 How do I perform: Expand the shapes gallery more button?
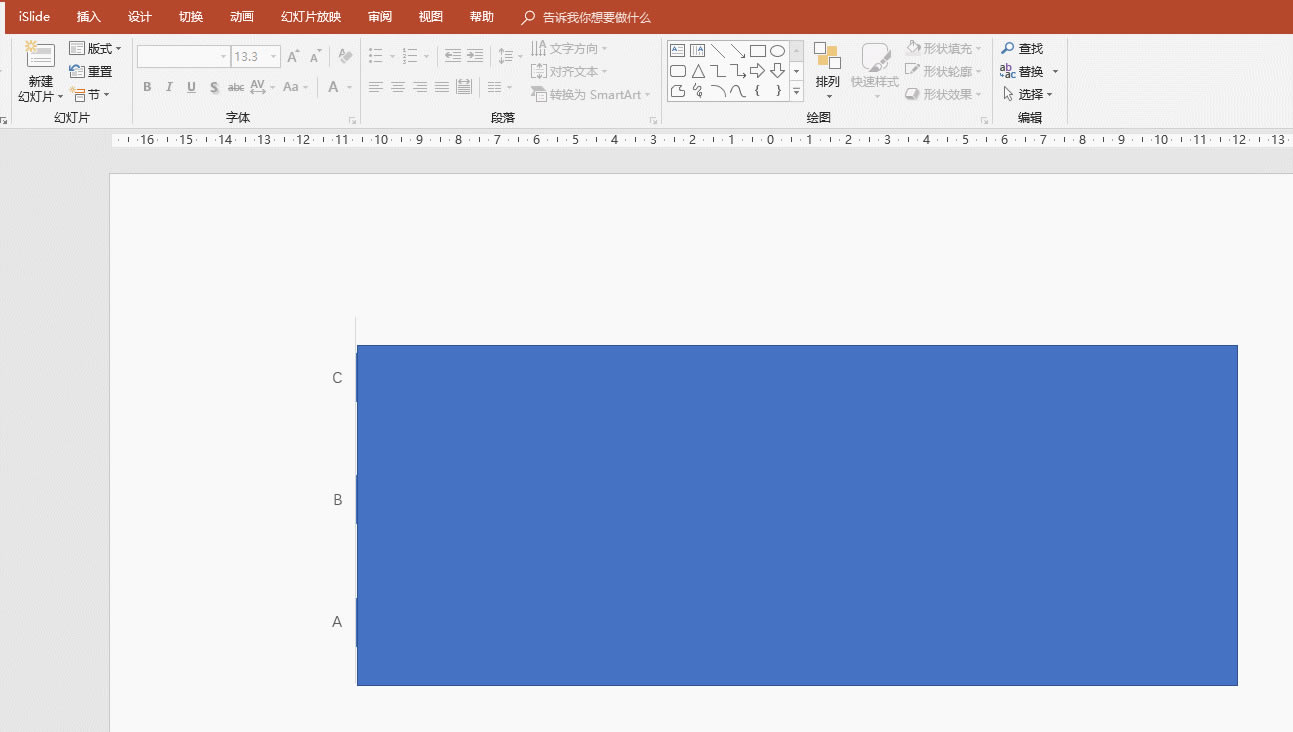(x=797, y=91)
